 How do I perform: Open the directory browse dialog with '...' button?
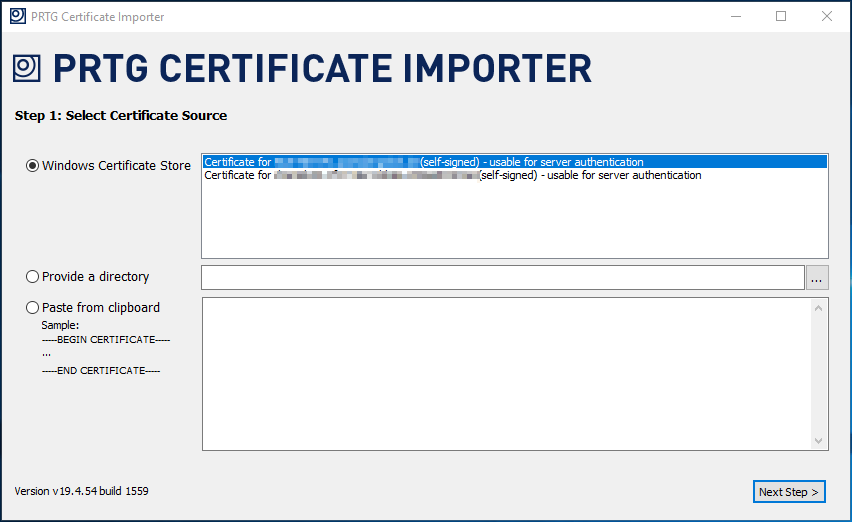click(817, 278)
